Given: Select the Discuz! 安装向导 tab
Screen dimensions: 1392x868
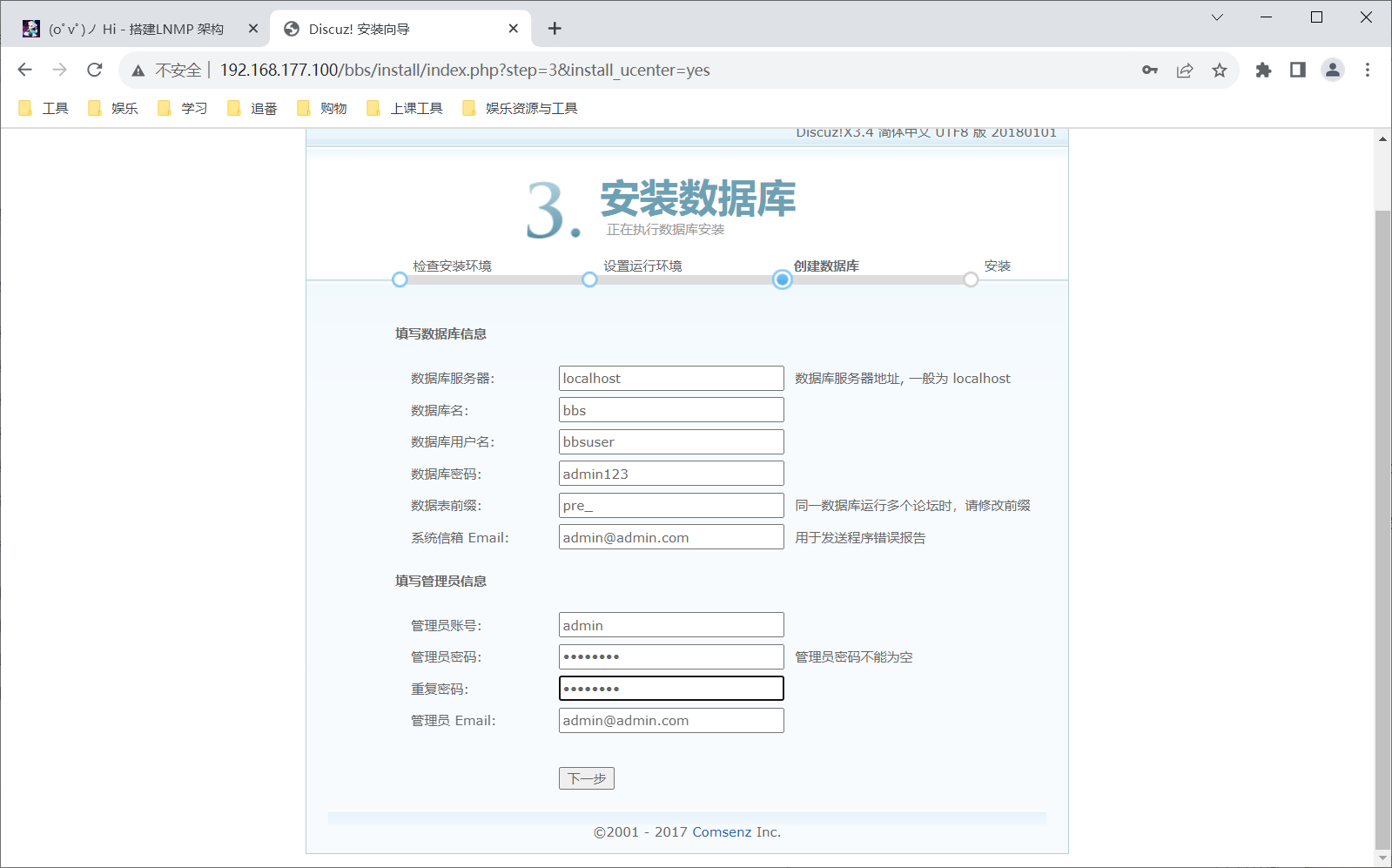Looking at the screenshot, I should tap(400, 29).
